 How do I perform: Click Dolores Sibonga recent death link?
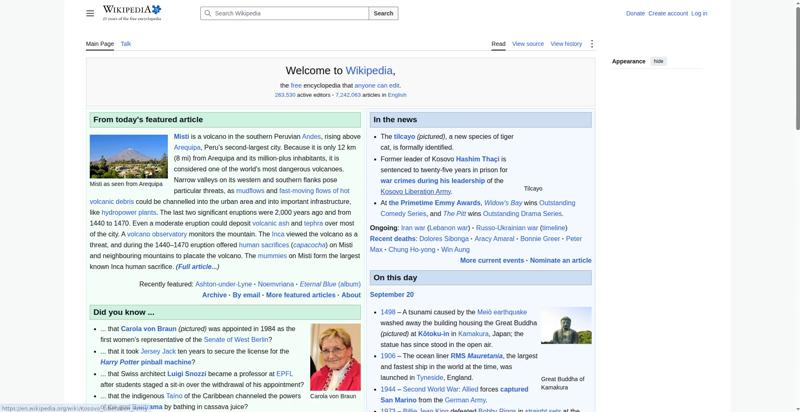click(444, 239)
